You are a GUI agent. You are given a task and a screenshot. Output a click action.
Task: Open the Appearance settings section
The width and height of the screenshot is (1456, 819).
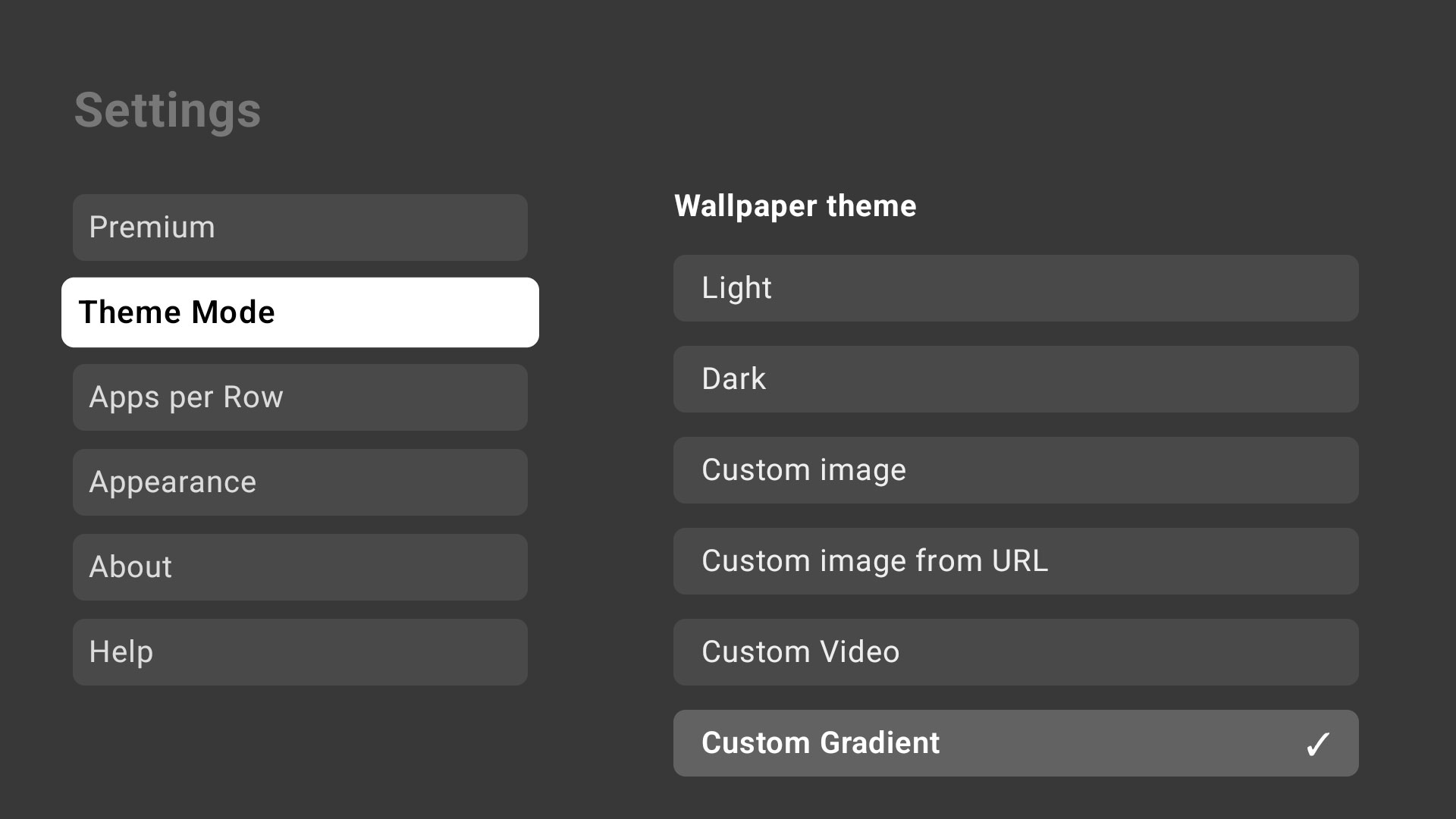coord(300,482)
